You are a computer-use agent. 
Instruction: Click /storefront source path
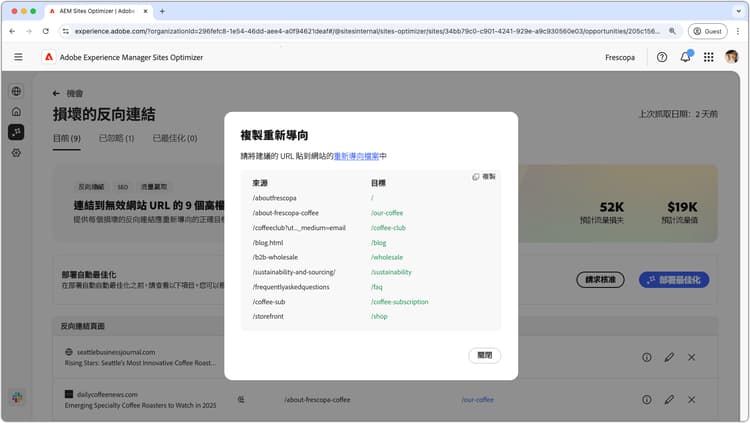[x=268, y=316]
